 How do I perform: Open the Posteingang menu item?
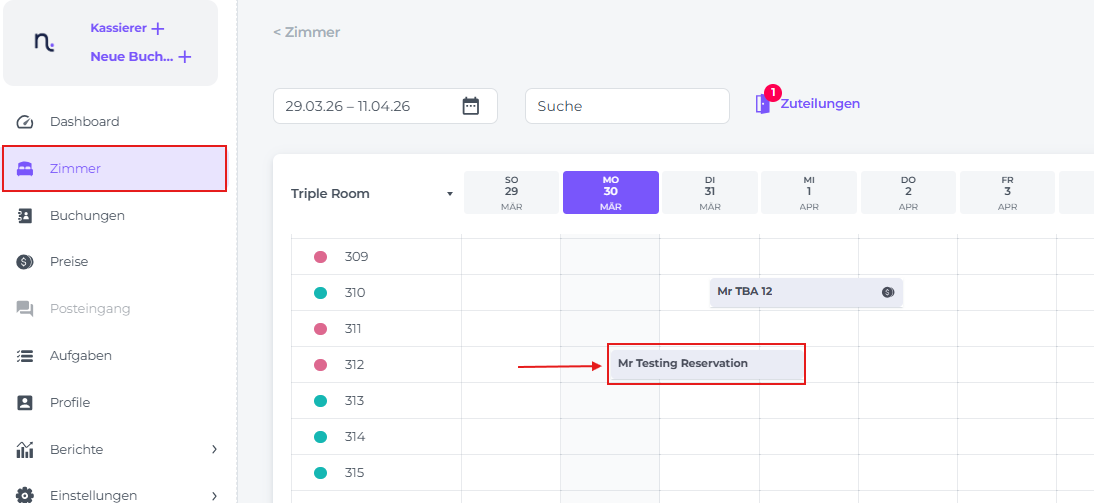tap(90, 309)
